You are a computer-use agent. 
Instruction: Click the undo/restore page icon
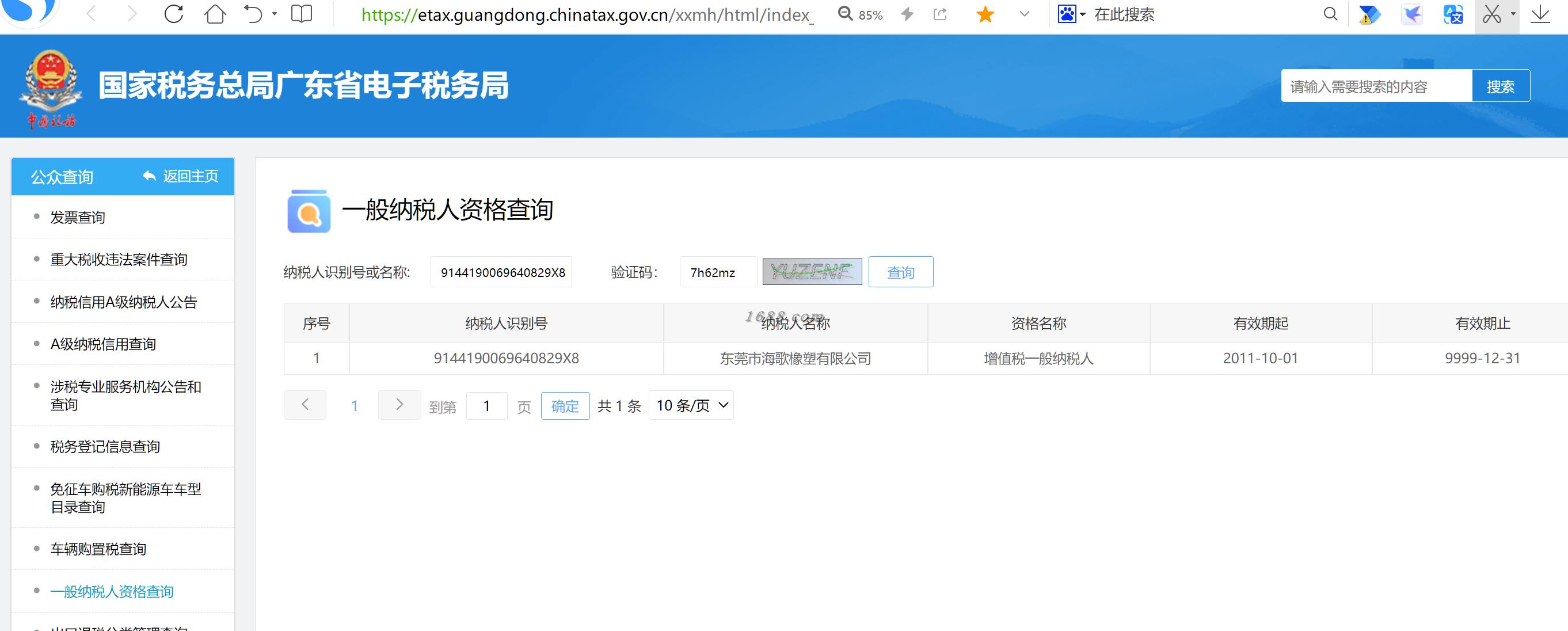253,14
